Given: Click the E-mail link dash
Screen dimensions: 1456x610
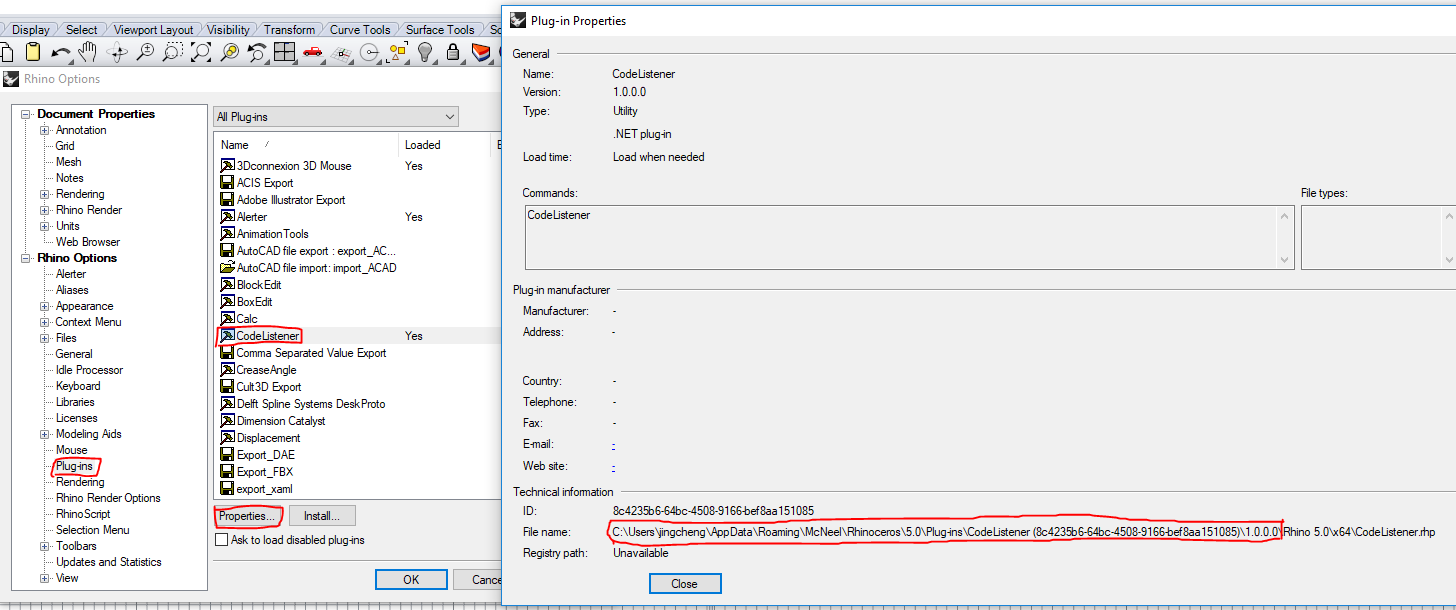Looking at the screenshot, I should [x=613, y=445].
